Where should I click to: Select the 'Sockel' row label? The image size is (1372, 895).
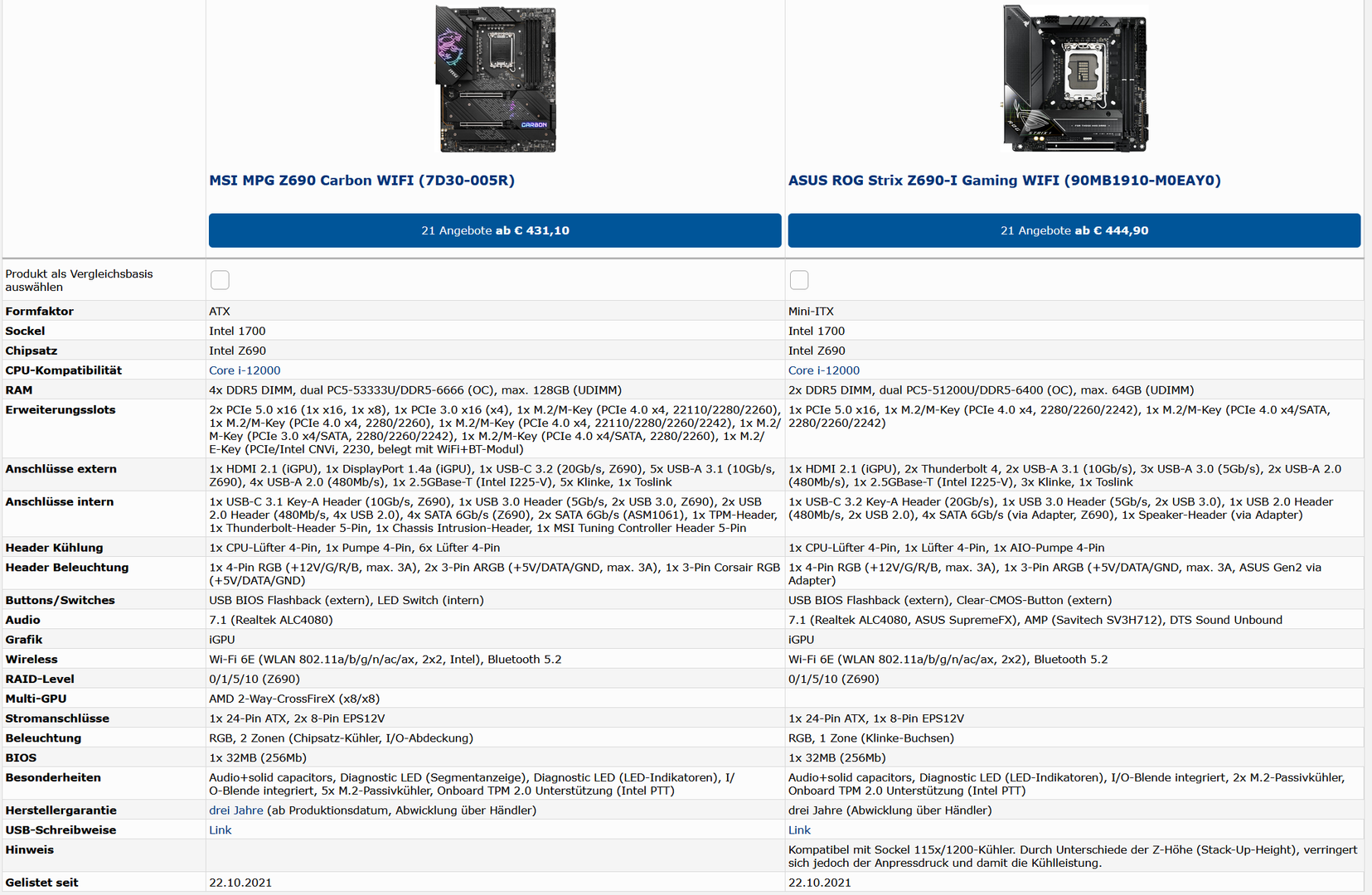(x=25, y=331)
